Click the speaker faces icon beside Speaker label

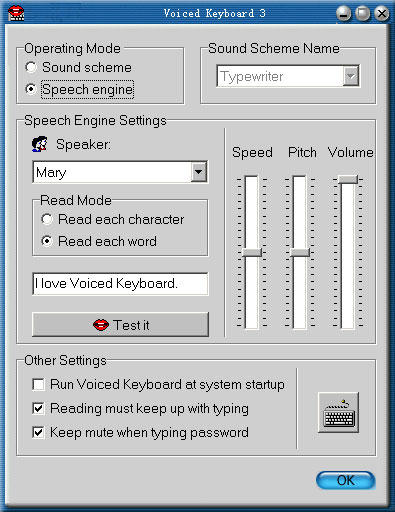point(39,144)
